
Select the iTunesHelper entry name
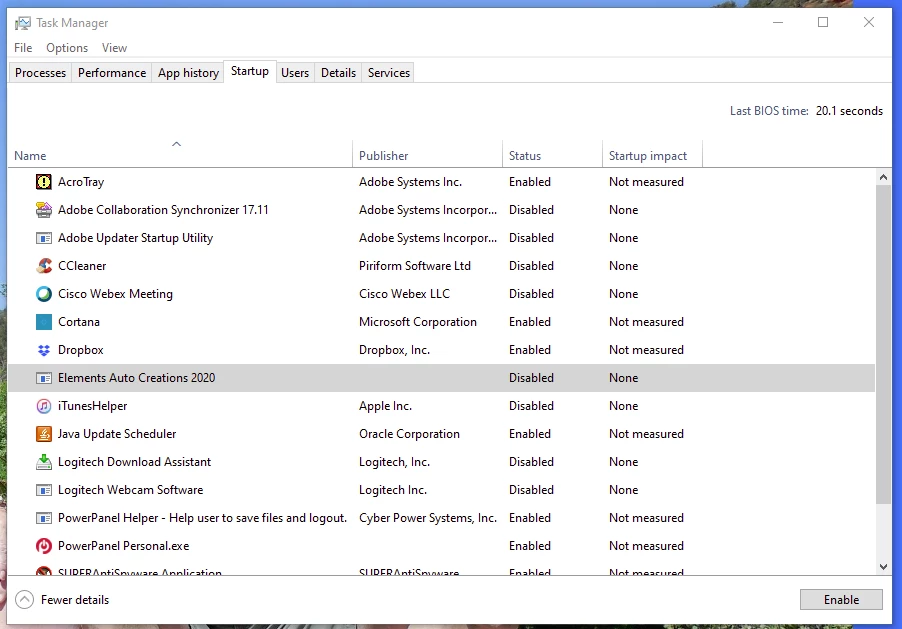tap(93, 406)
